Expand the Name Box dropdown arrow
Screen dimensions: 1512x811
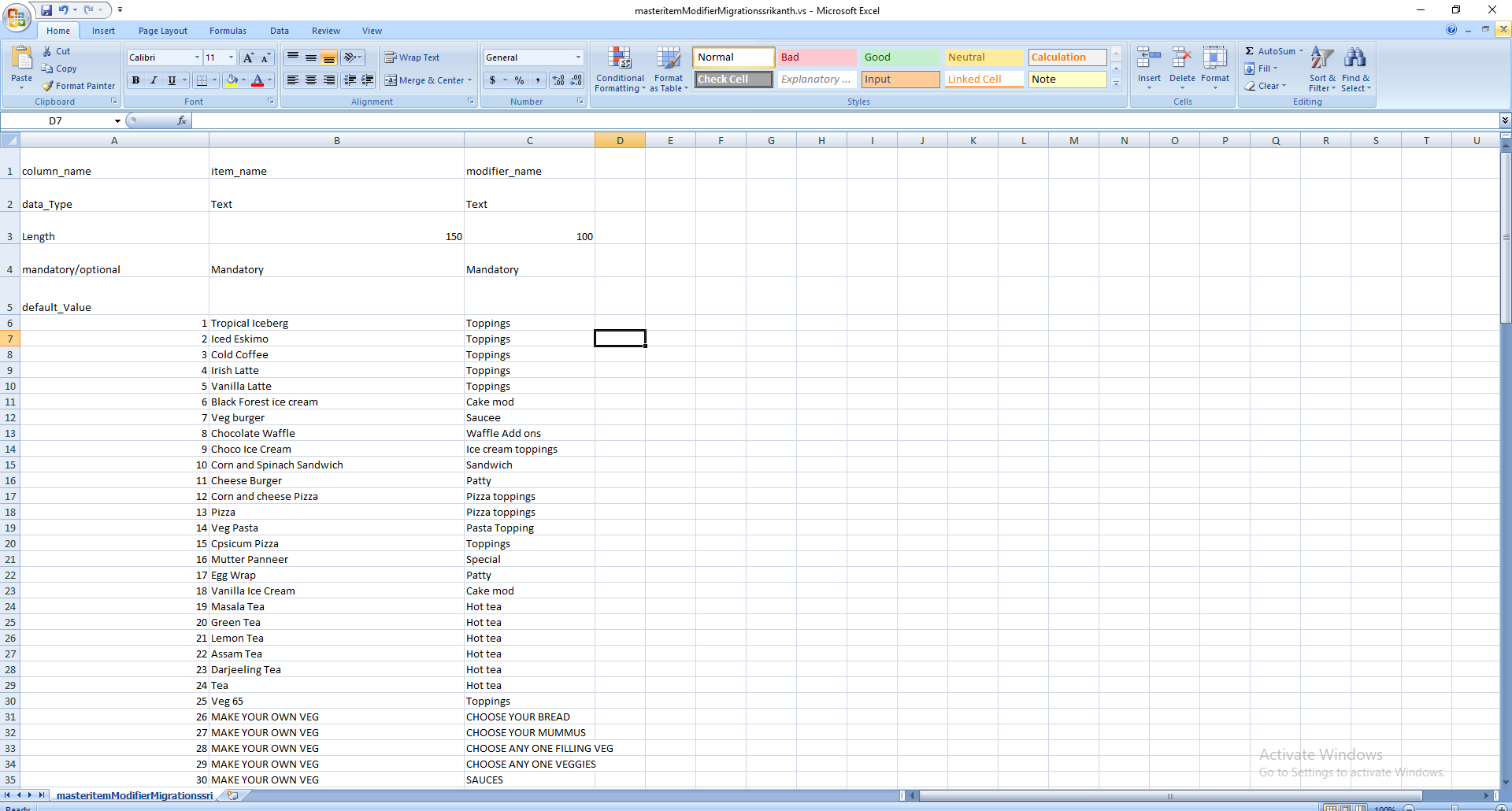point(117,121)
